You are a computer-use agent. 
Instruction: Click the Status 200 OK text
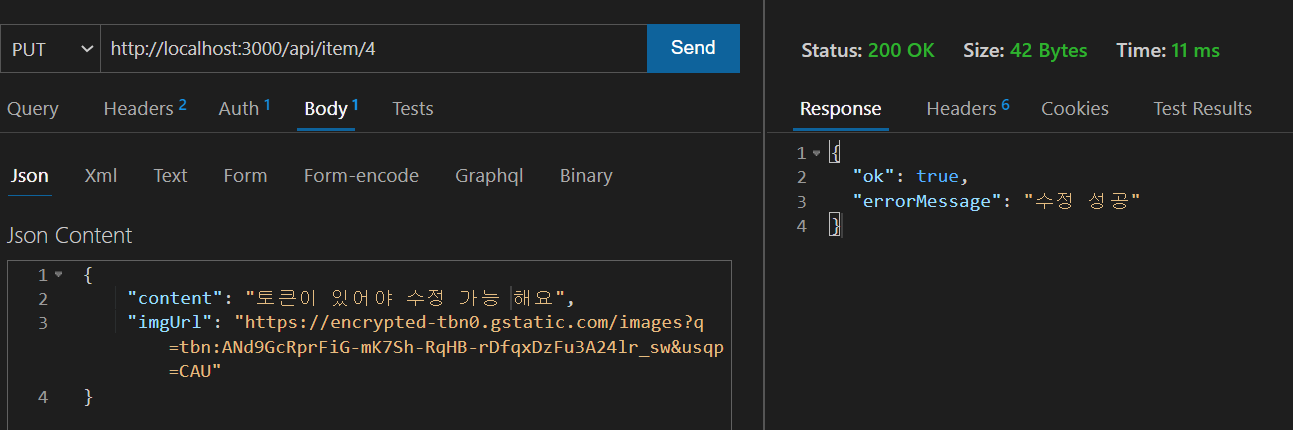point(868,50)
